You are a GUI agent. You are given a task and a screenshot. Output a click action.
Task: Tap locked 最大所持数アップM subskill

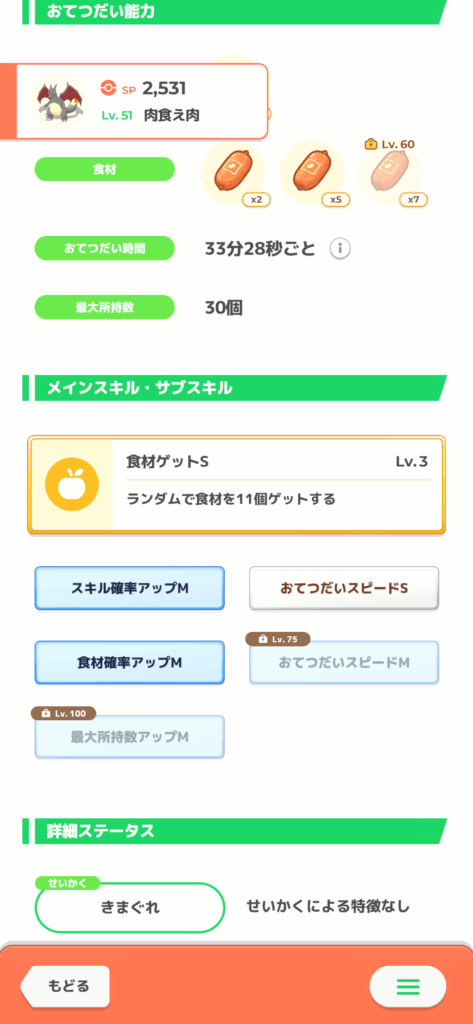129,737
